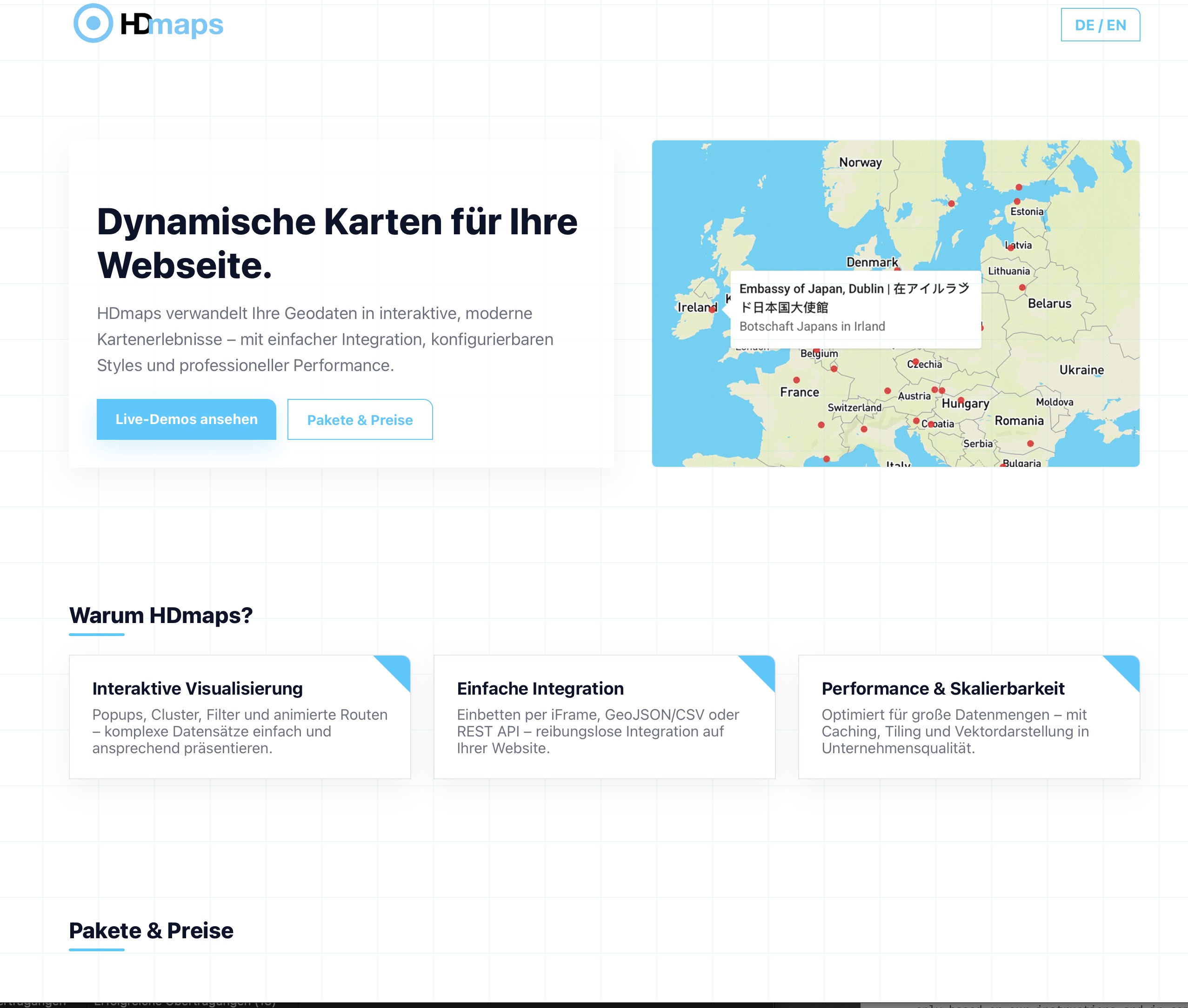The image size is (1188, 1008).
Task: Select the red marker on Czechia label
Action: (x=915, y=362)
